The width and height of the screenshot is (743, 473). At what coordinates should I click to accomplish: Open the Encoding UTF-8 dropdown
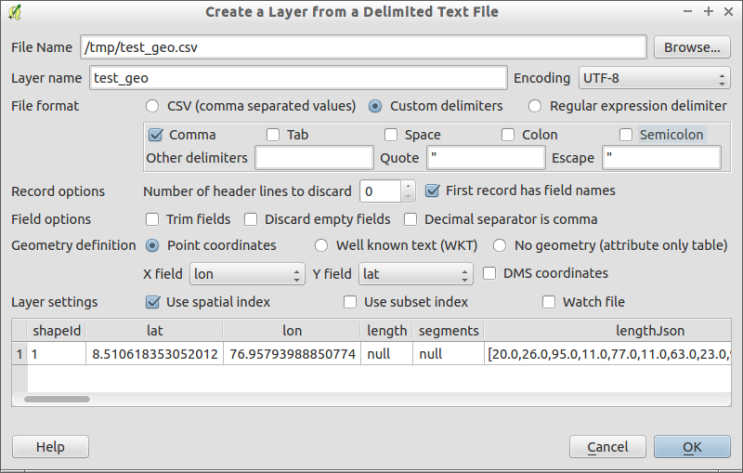coord(654,78)
